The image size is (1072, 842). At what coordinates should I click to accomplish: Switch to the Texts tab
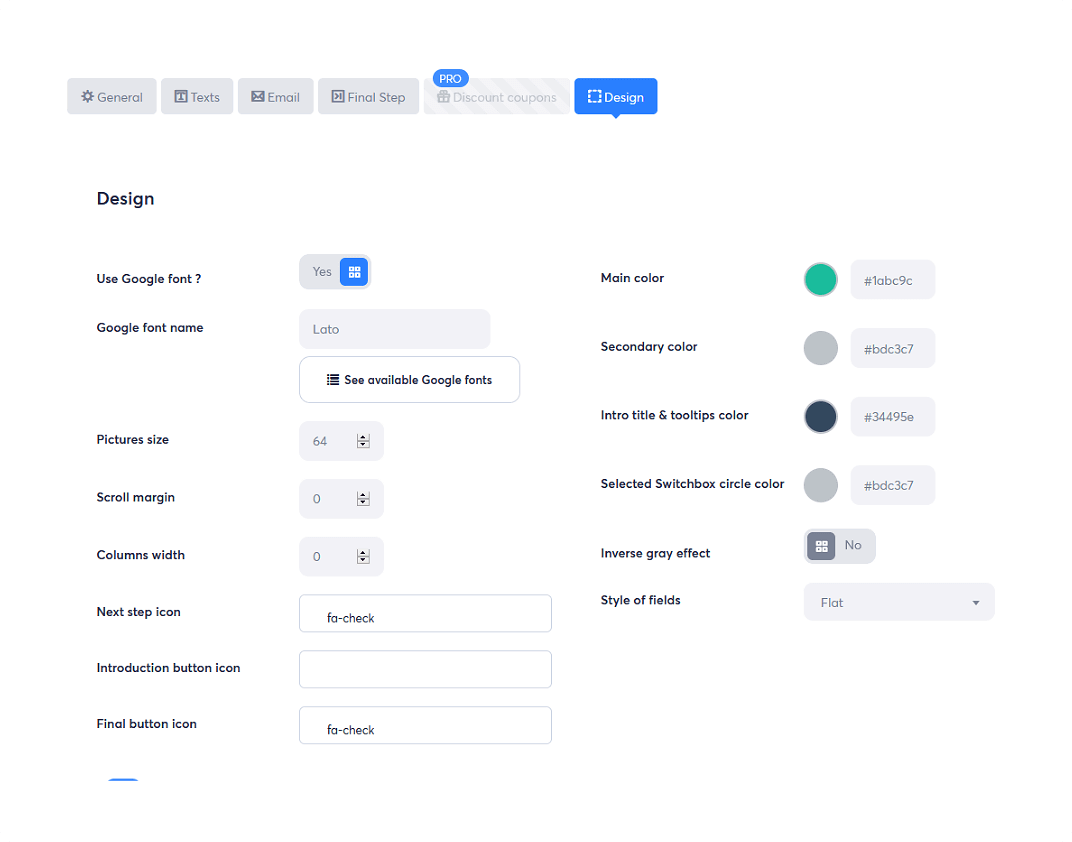coord(197,96)
